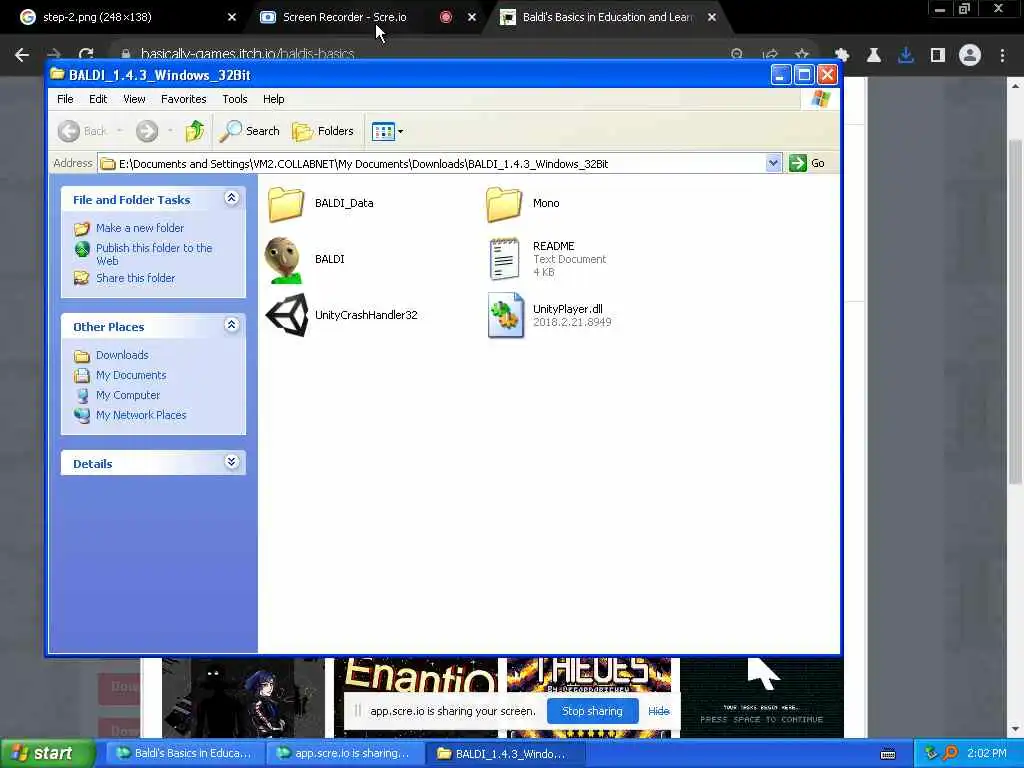Open the View menu

coord(134,99)
